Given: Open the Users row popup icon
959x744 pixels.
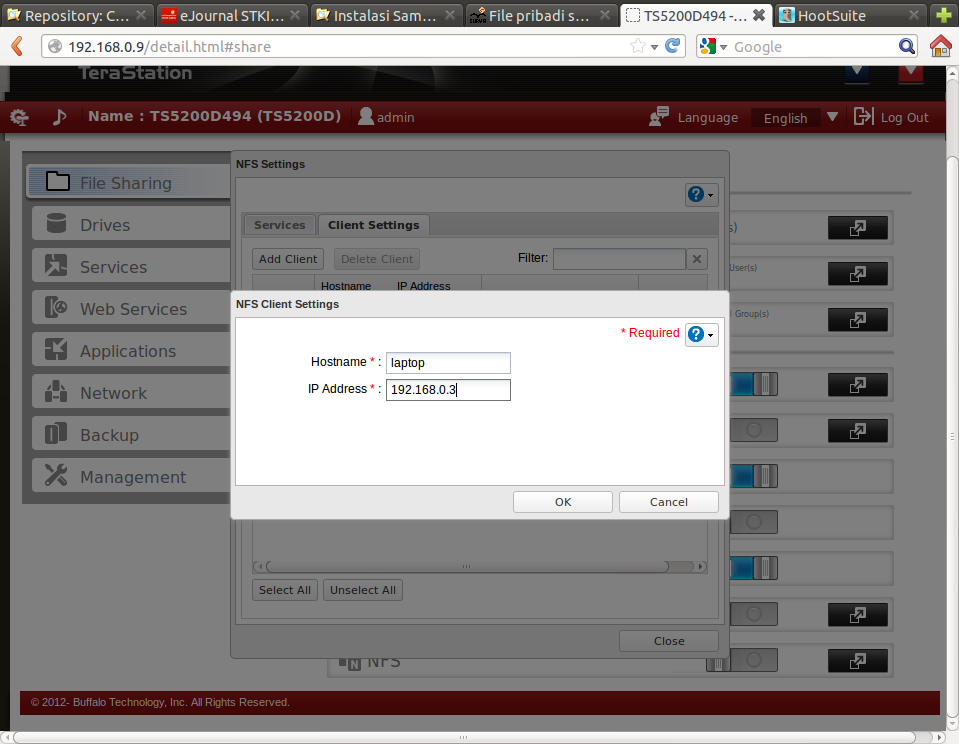Looking at the screenshot, I should pyautogui.click(x=857, y=273).
